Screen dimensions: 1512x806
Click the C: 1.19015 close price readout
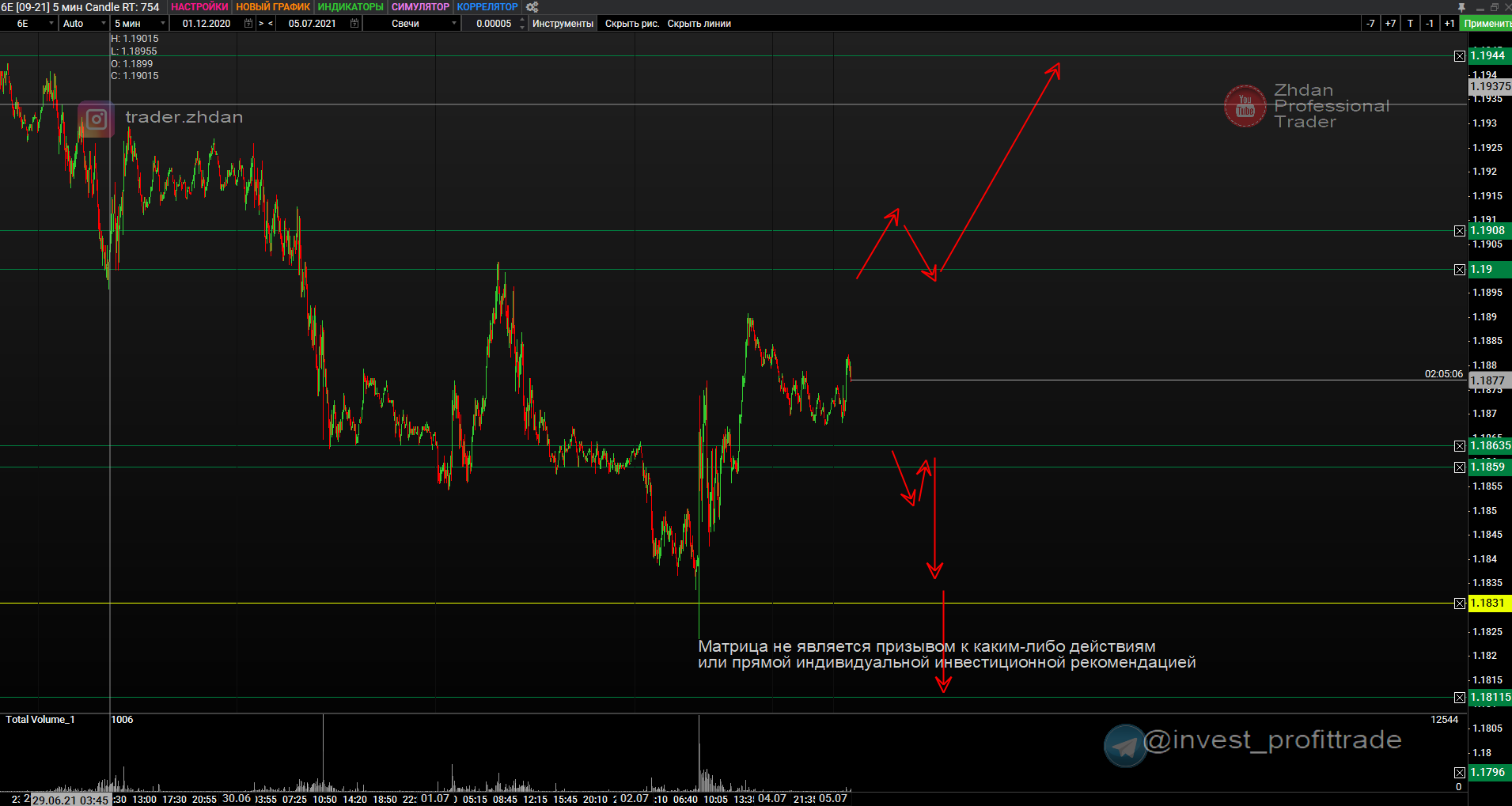point(135,76)
